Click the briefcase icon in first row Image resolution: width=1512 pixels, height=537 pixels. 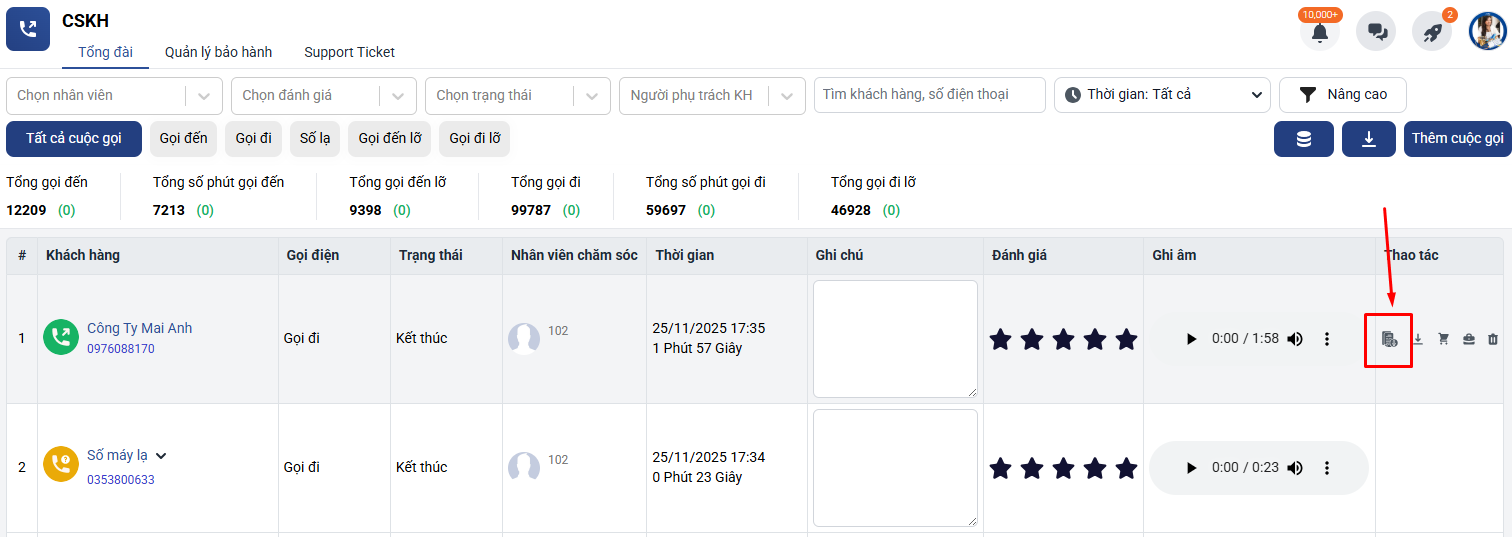pos(1468,339)
